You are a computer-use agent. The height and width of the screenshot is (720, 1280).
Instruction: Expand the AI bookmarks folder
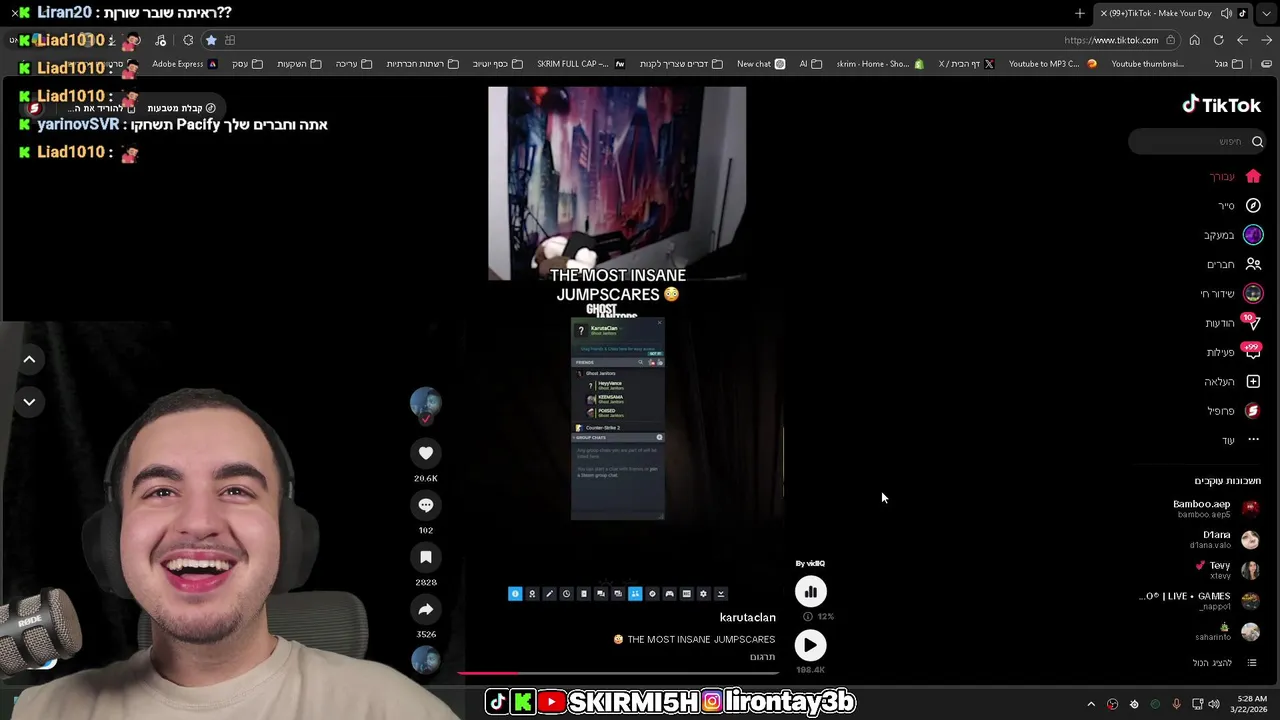[810, 64]
